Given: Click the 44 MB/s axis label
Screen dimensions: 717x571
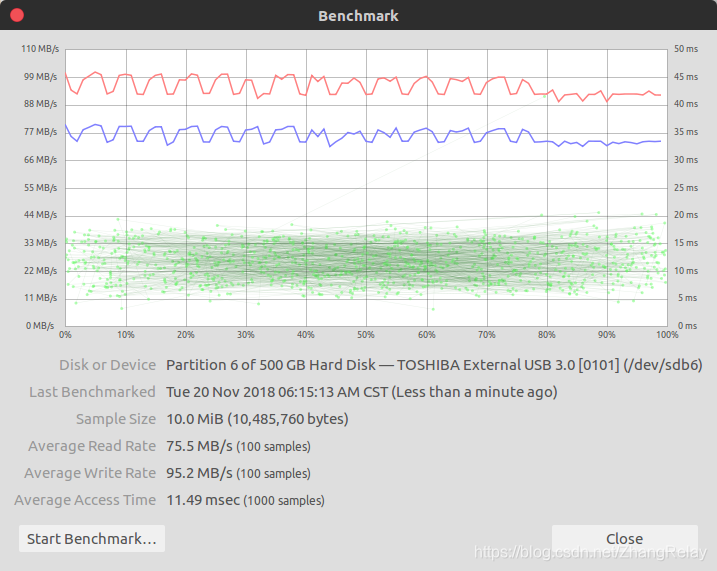Looking at the screenshot, I should tap(41, 214).
